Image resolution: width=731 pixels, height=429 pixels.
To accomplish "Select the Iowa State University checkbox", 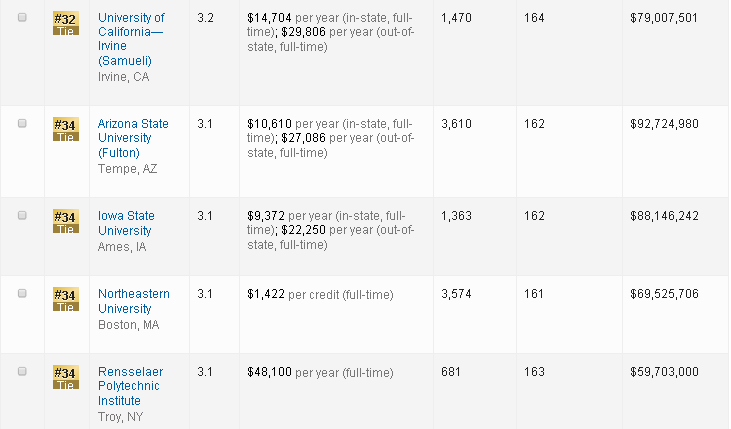I will [x=23, y=216].
